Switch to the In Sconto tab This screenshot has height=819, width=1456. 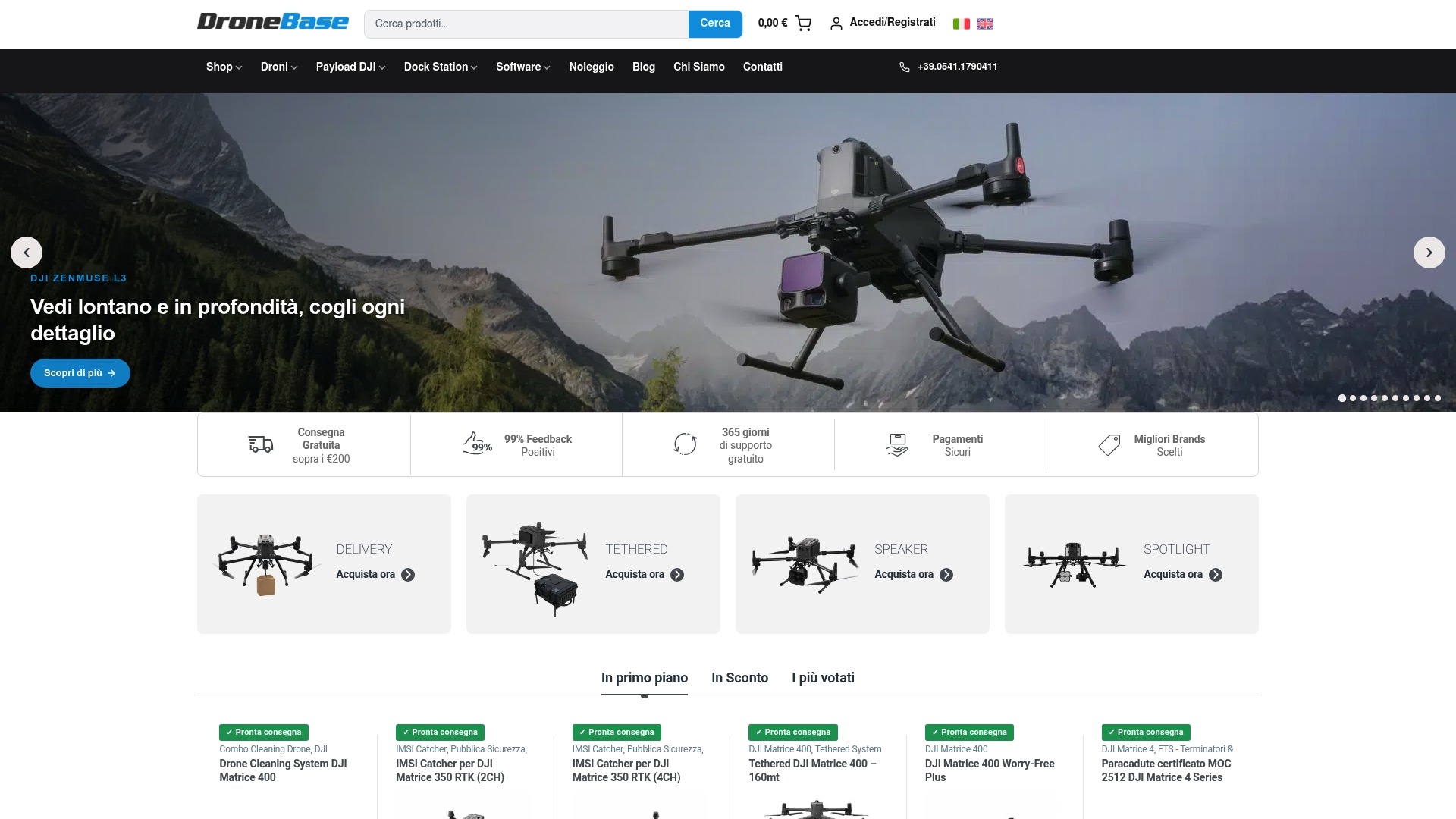click(740, 678)
